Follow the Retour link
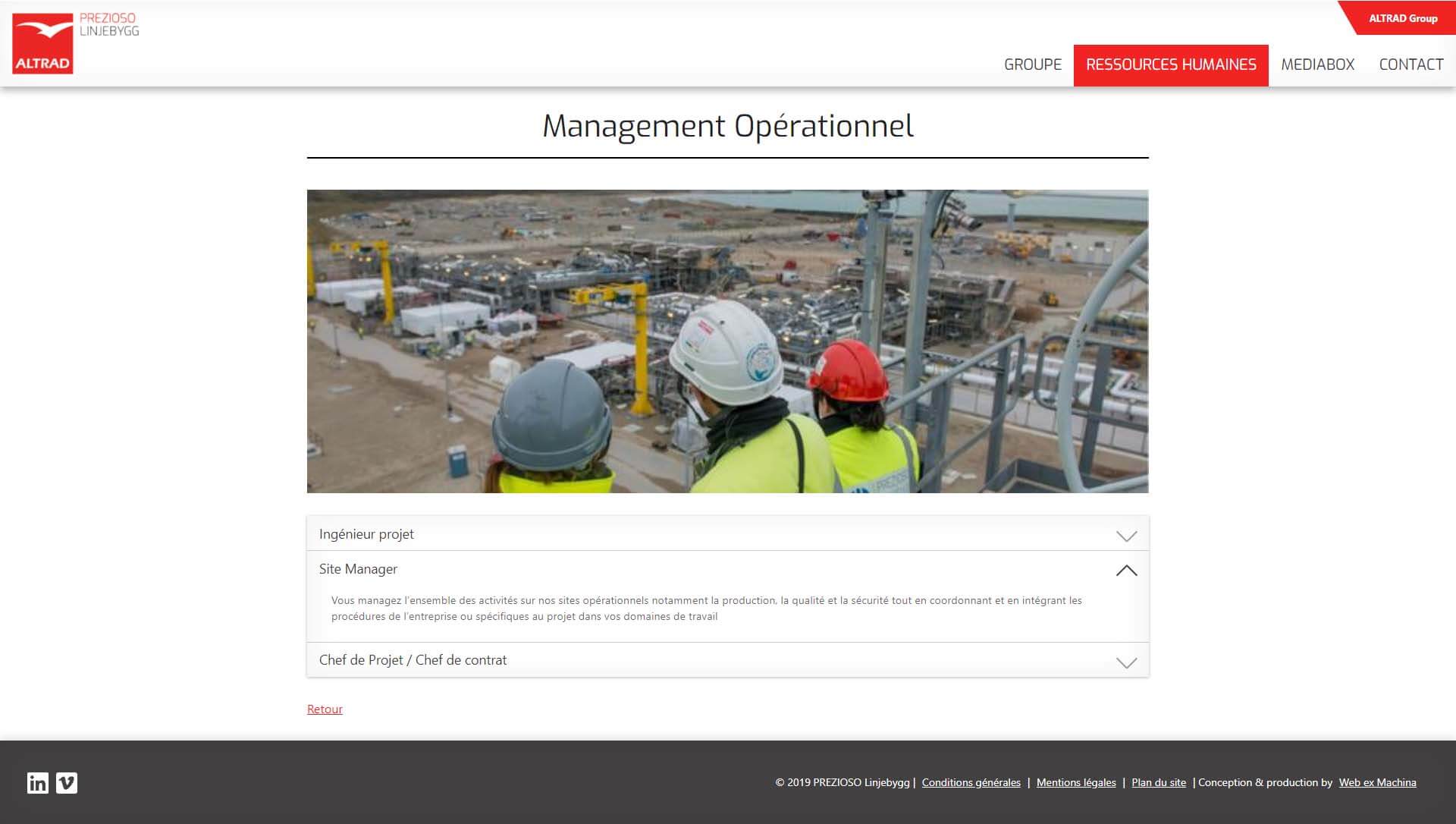The height and width of the screenshot is (824, 1456). [325, 709]
